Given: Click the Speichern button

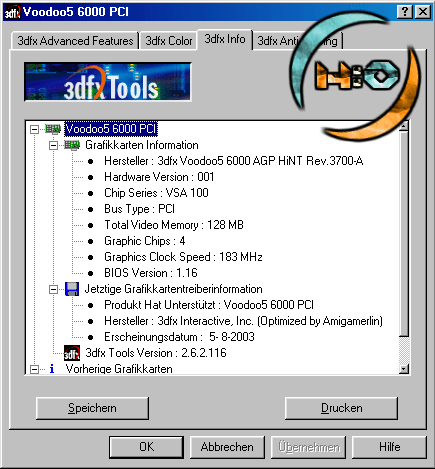Looking at the screenshot, I should tap(92, 408).
